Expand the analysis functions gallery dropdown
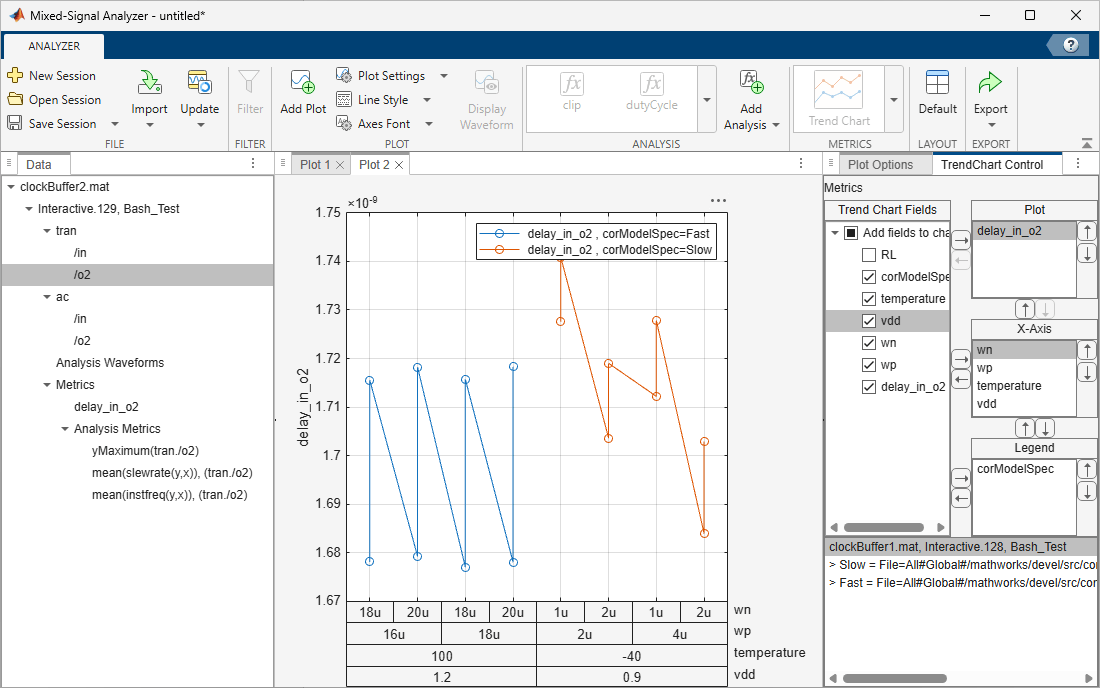 [706, 100]
